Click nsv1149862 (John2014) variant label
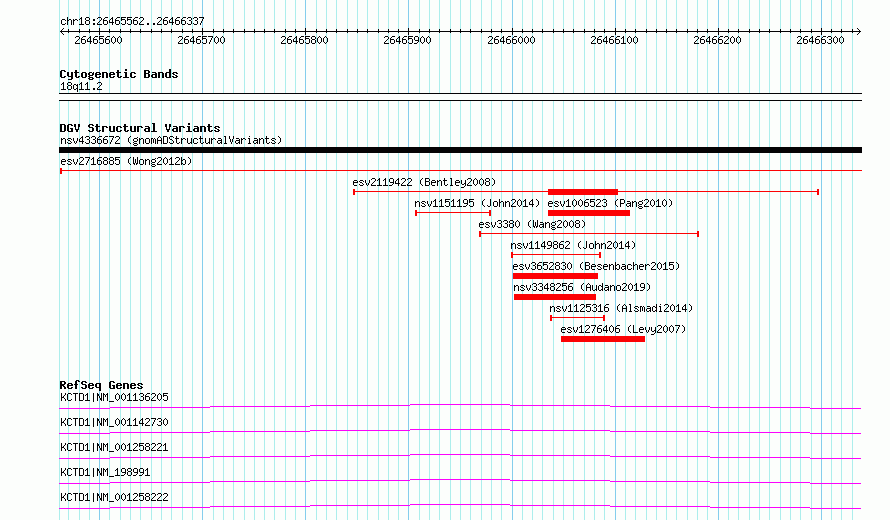 point(573,245)
